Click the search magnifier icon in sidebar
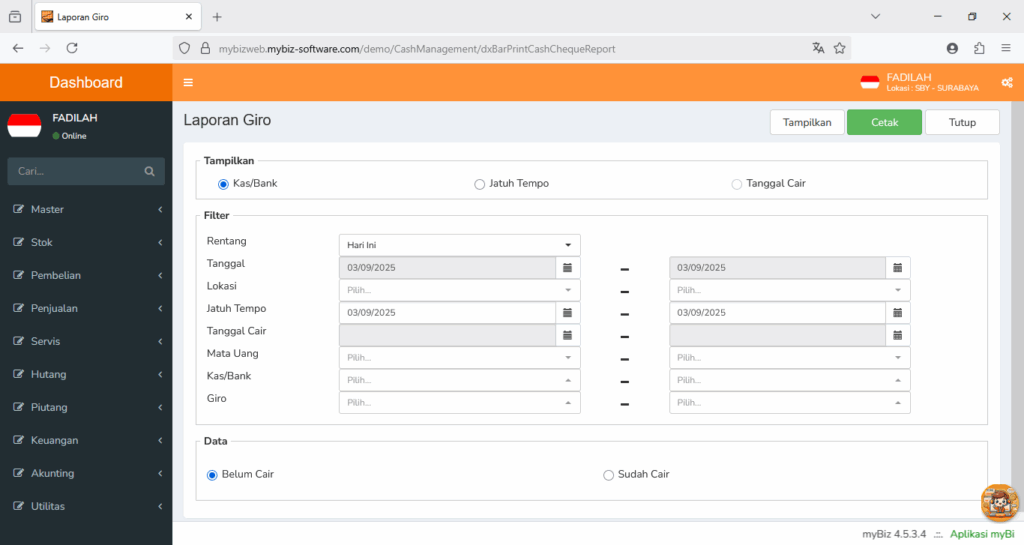Screen dimensions: 1024x545 [x=150, y=172]
